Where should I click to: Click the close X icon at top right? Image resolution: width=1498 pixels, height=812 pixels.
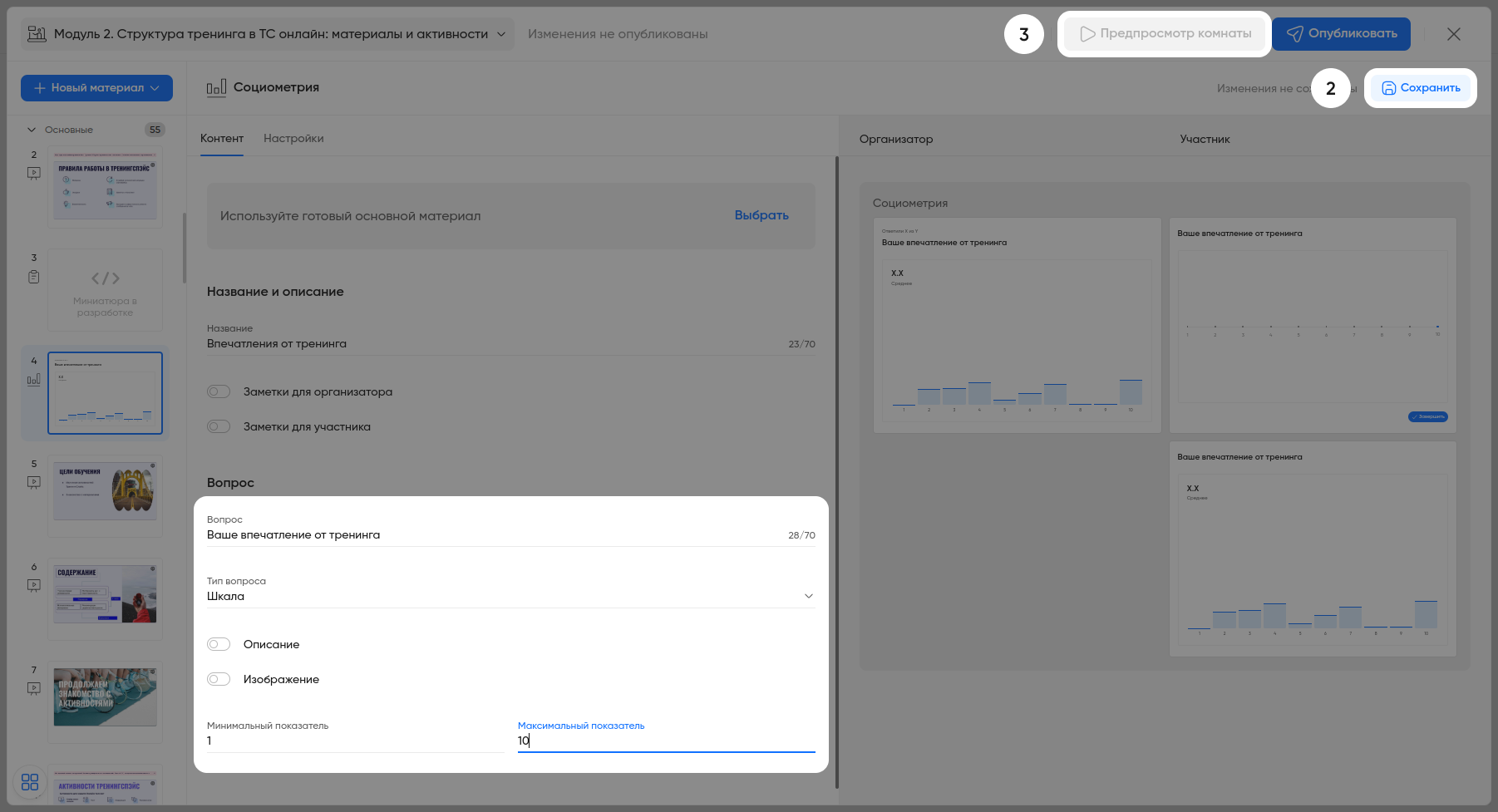pyautogui.click(x=1453, y=34)
